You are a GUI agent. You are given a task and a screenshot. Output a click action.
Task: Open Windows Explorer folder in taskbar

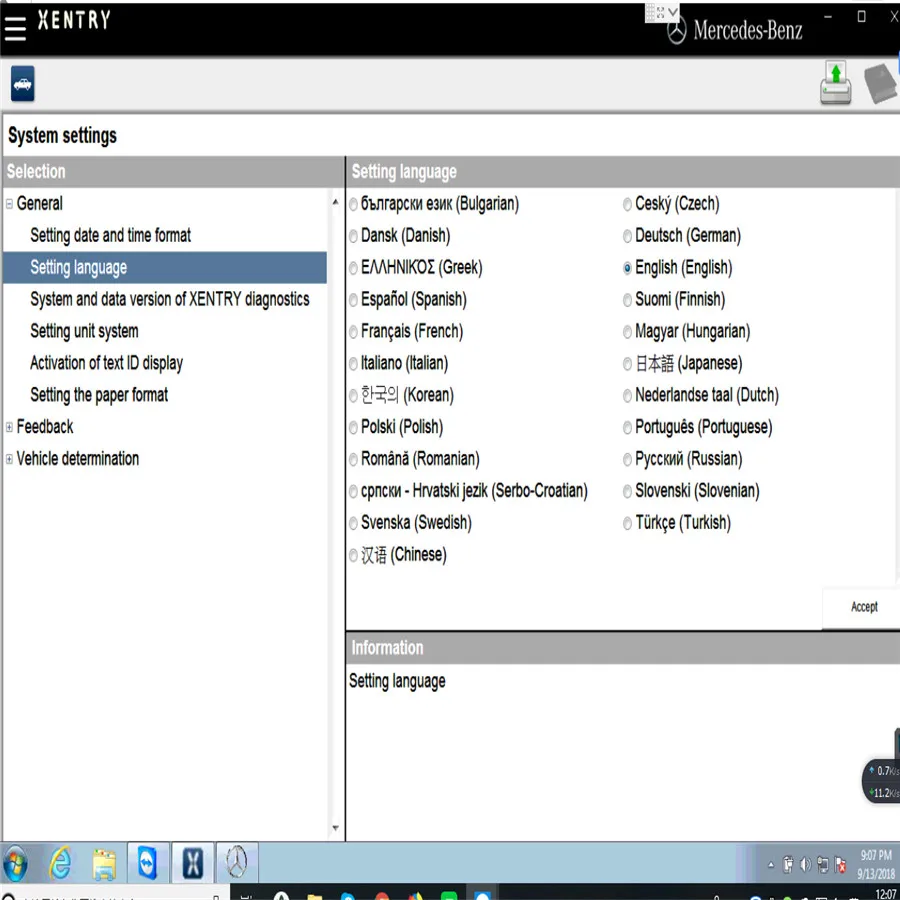[x=104, y=864]
